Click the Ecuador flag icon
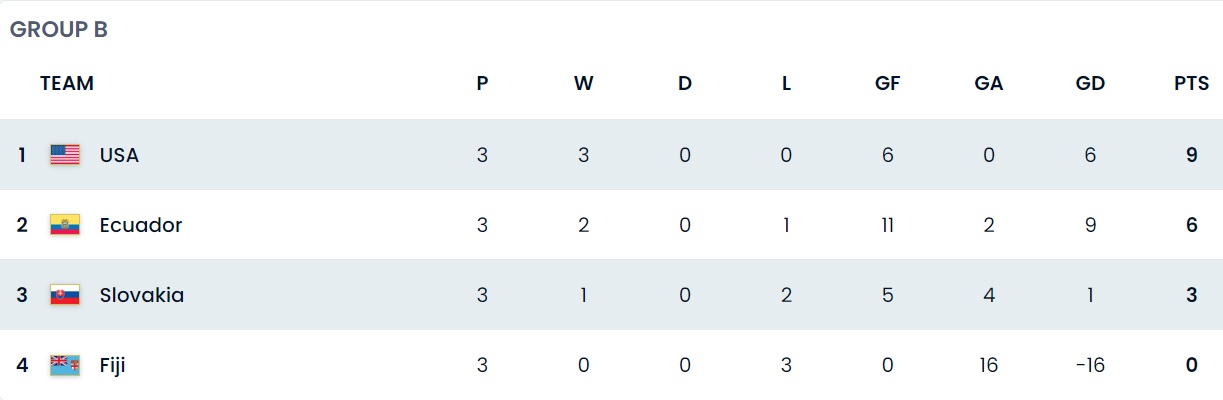 point(65,225)
